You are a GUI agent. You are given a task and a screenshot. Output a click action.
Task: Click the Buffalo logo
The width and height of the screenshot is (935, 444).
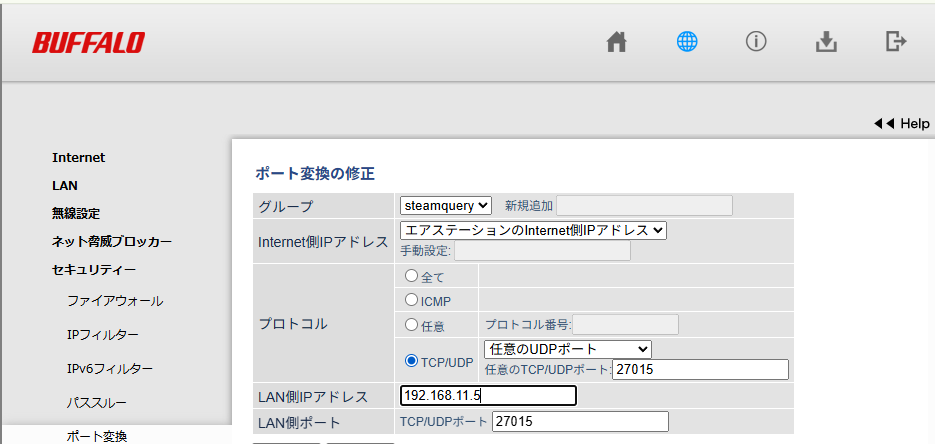click(x=88, y=42)
